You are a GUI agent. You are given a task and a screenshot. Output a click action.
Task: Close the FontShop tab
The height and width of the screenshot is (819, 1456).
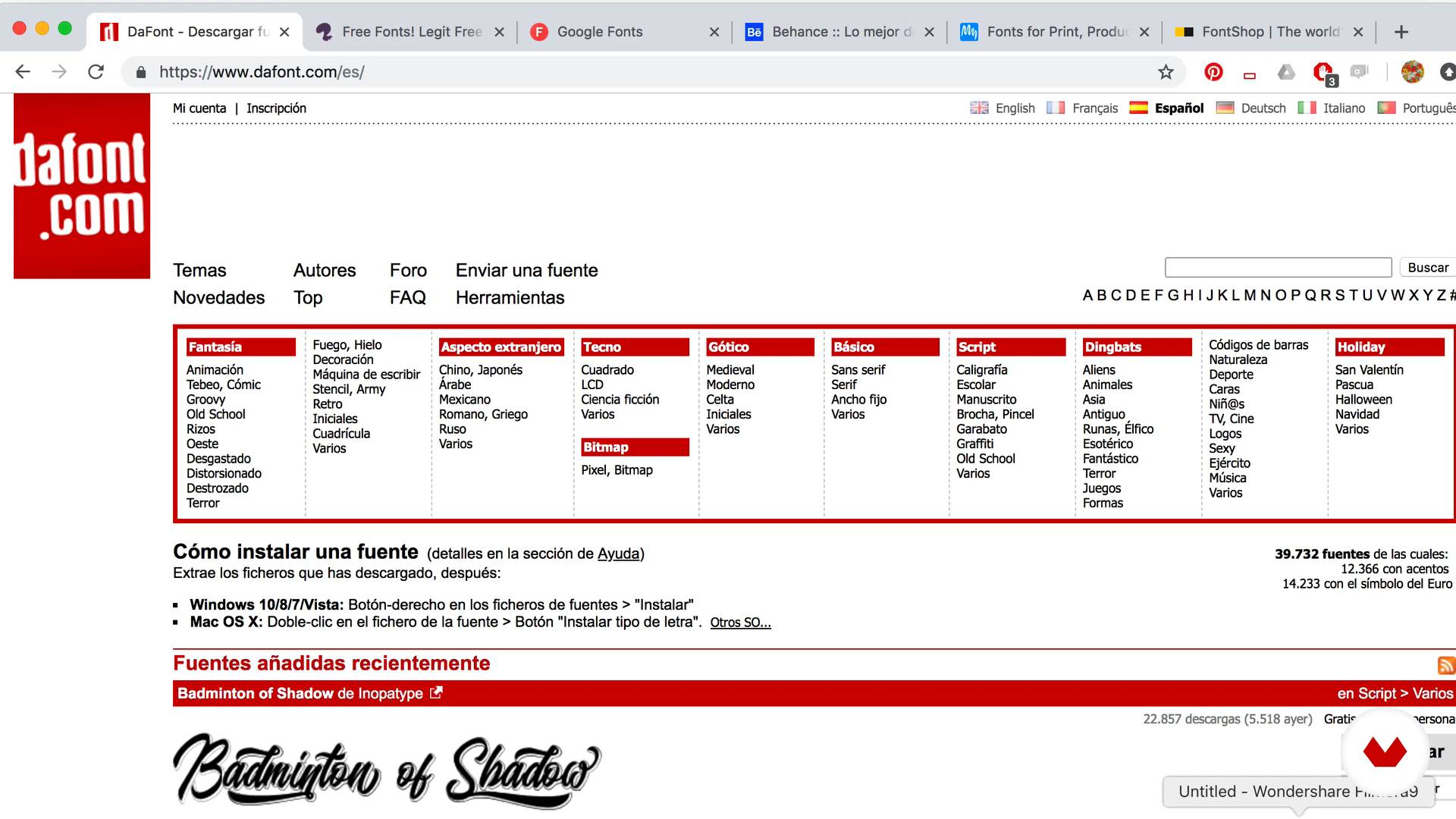[1358, 32]
